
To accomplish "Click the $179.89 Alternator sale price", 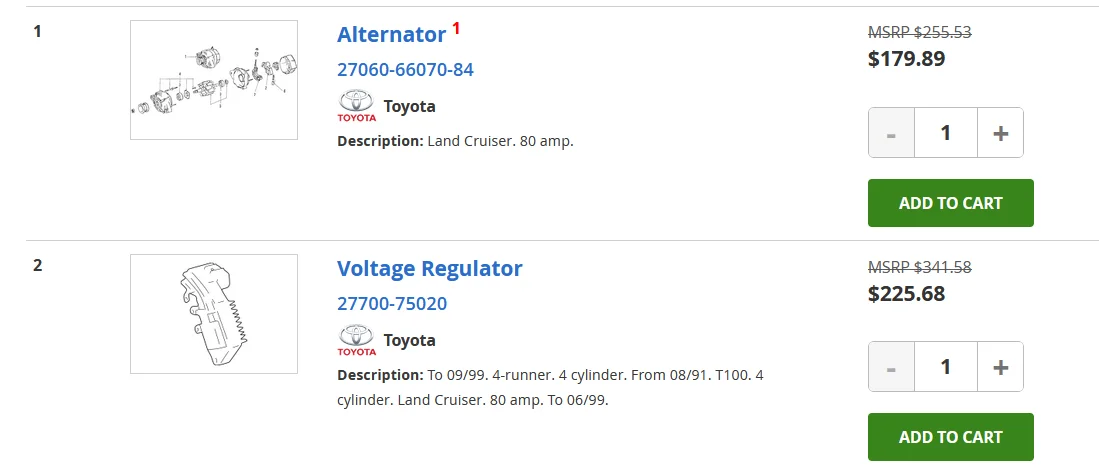I will click(906, 59).
